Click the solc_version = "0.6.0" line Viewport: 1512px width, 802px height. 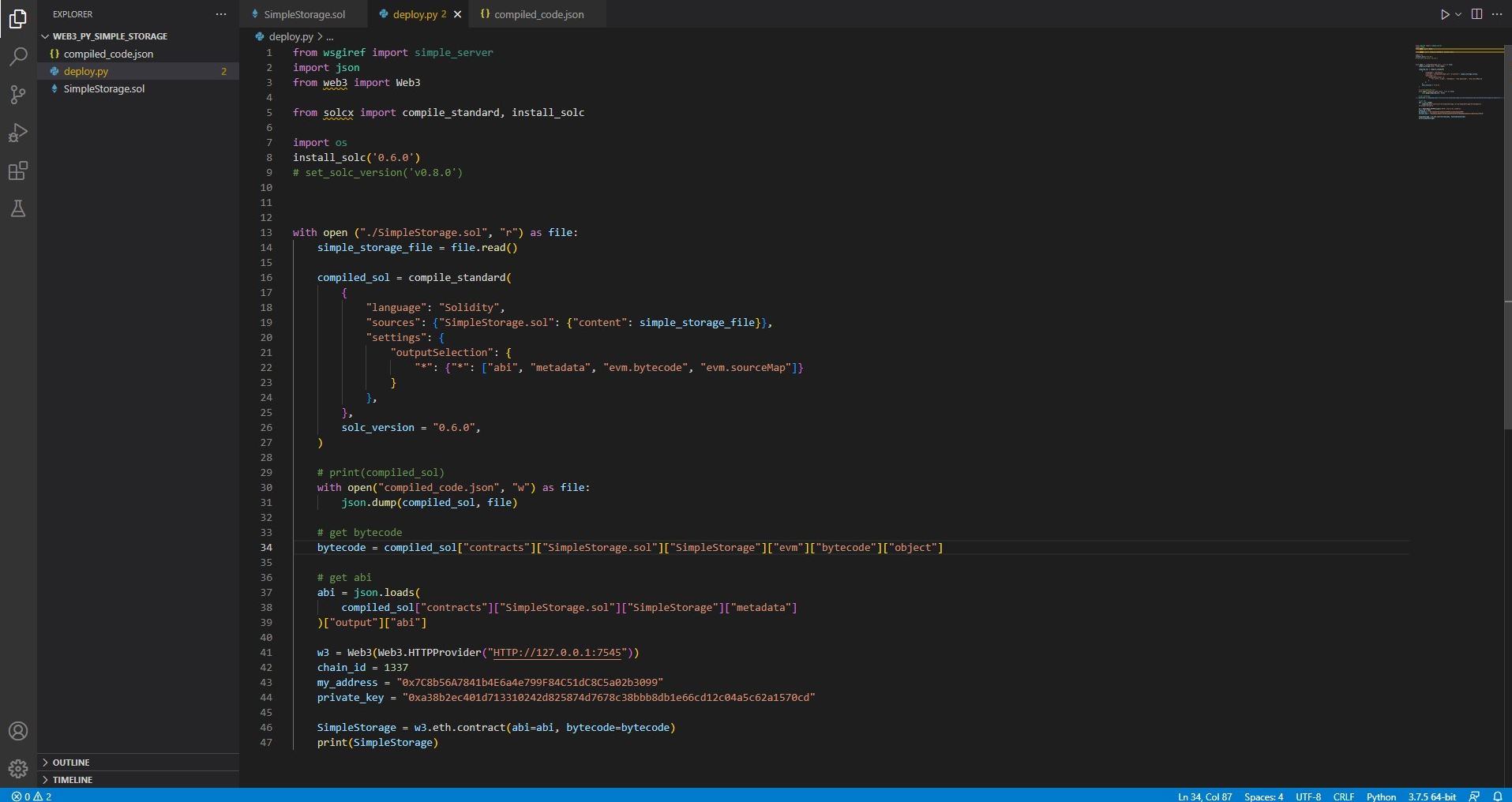[x=411, y=427]
